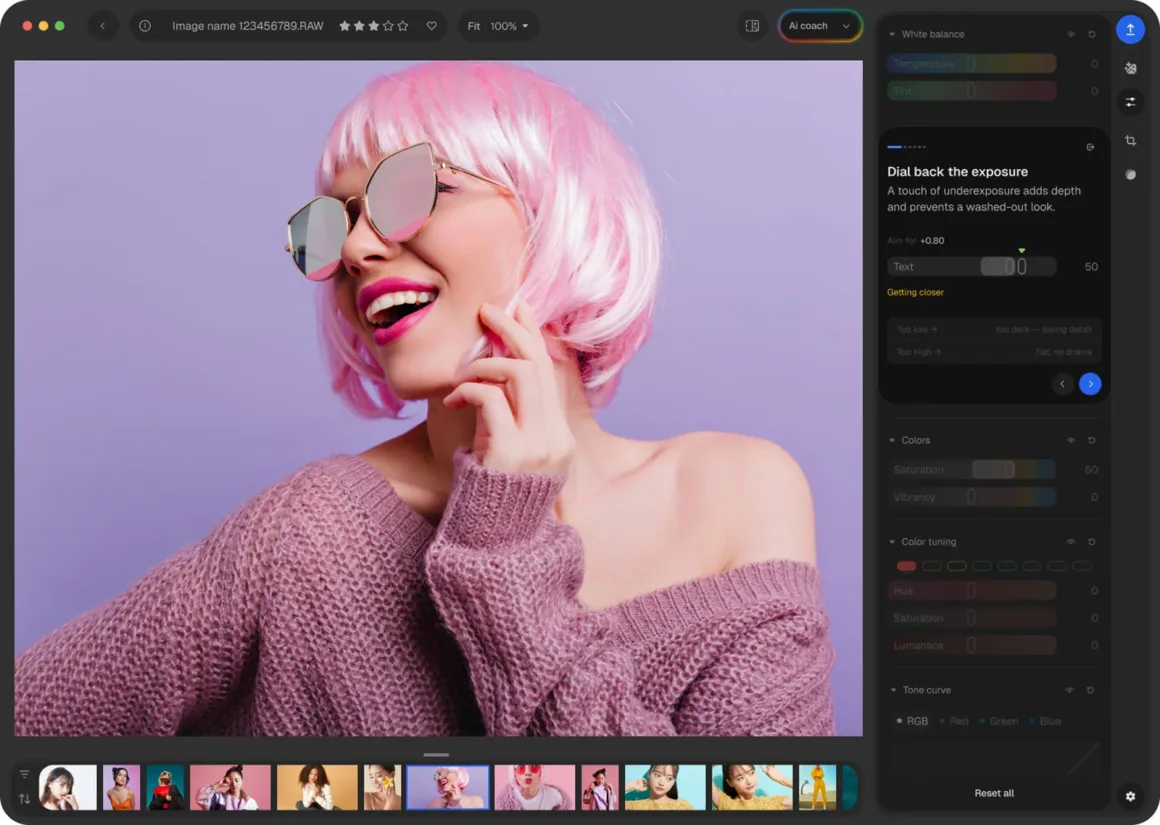Click the Lumanace slider
The width and height of the screenshot is (1160, 825).
971,645
